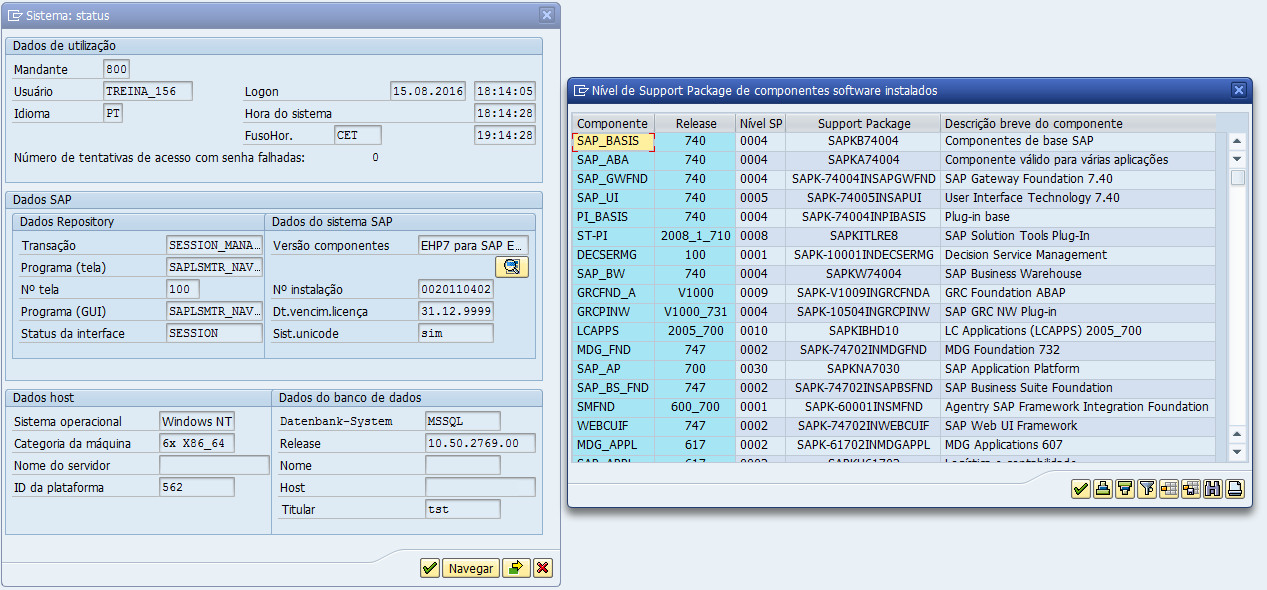Click the Release column header
Screen dimensions: 1267x590
click(x=695, y=123)
